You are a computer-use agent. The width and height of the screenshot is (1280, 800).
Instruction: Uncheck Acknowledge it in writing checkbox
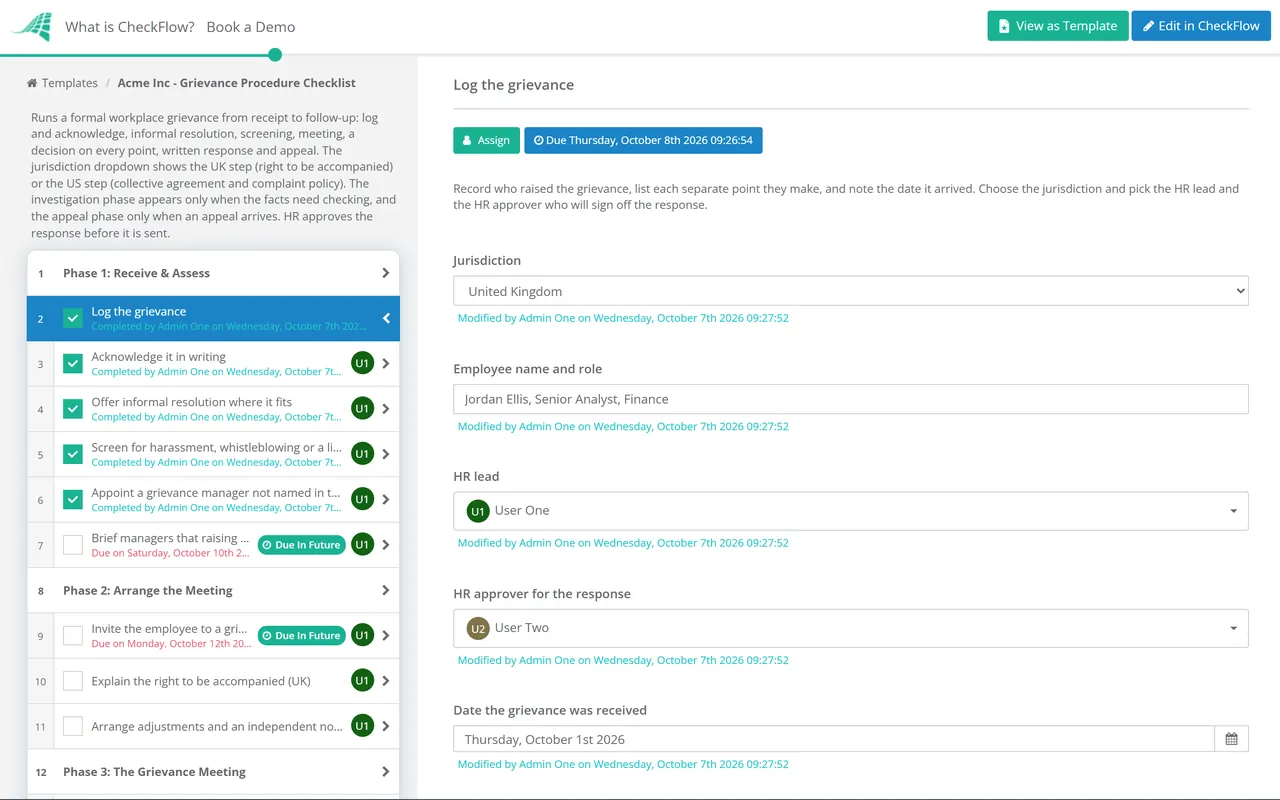(x=73, y=364)
